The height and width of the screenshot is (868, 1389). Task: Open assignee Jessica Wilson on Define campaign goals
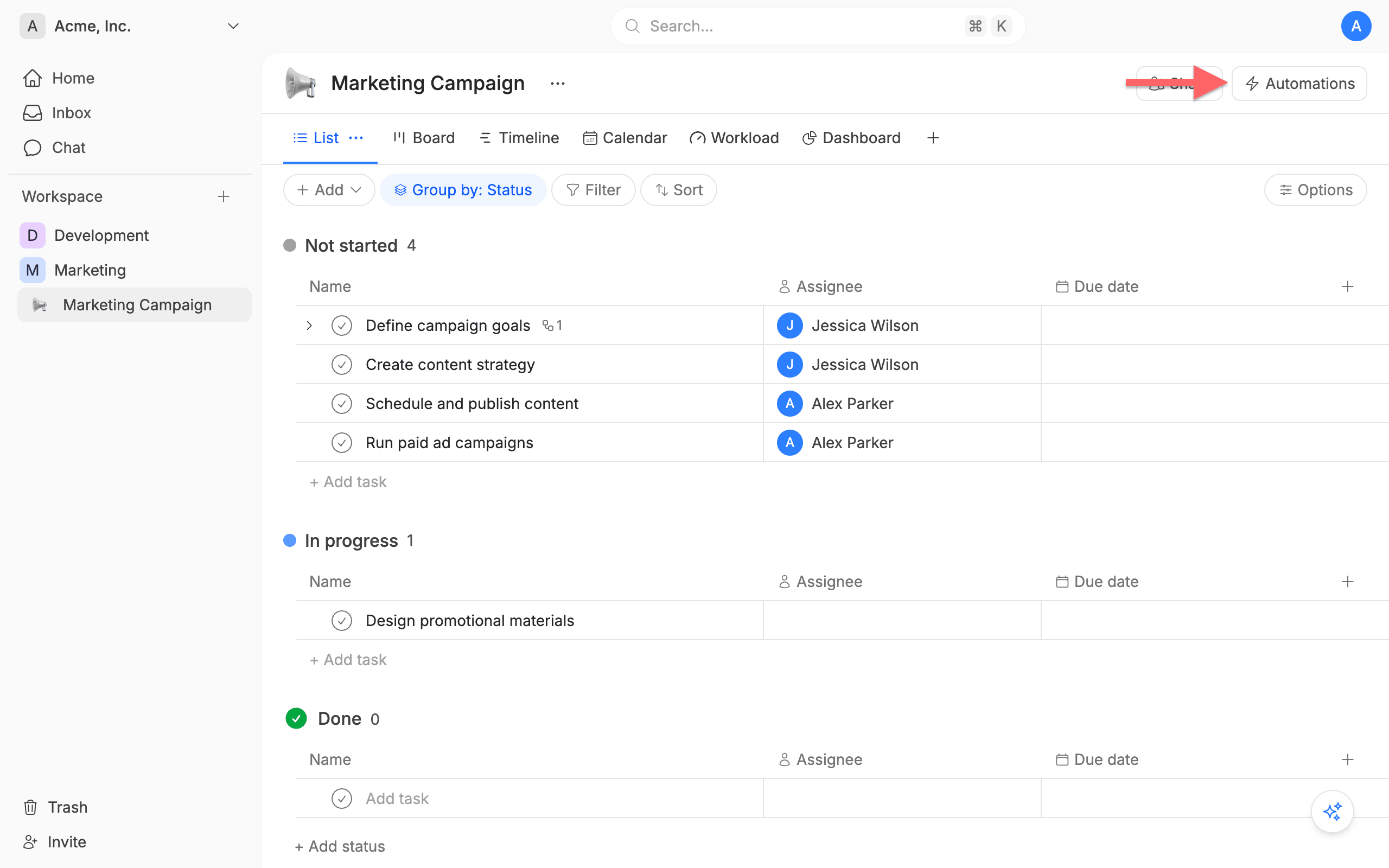(848, 325)
